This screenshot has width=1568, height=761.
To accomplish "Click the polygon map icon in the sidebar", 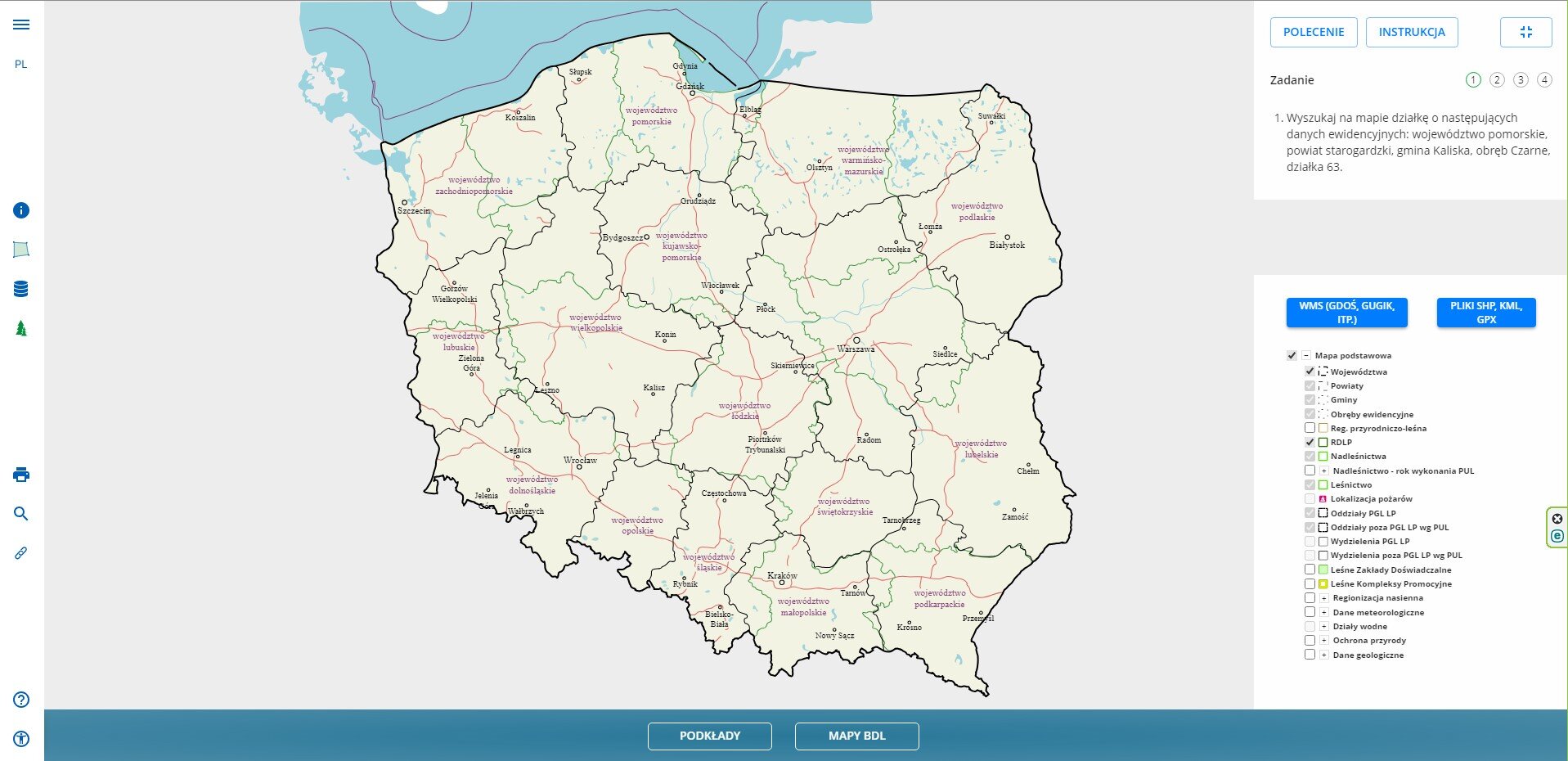I will point(20,249).
